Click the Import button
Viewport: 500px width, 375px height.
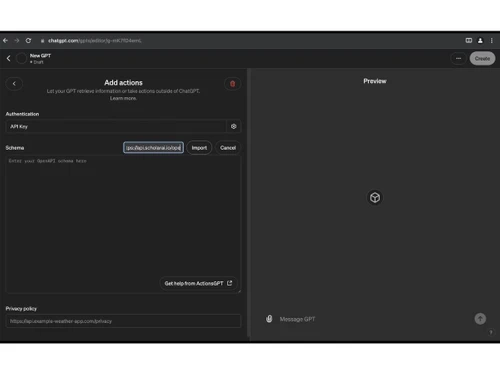(x=199, y=148)
